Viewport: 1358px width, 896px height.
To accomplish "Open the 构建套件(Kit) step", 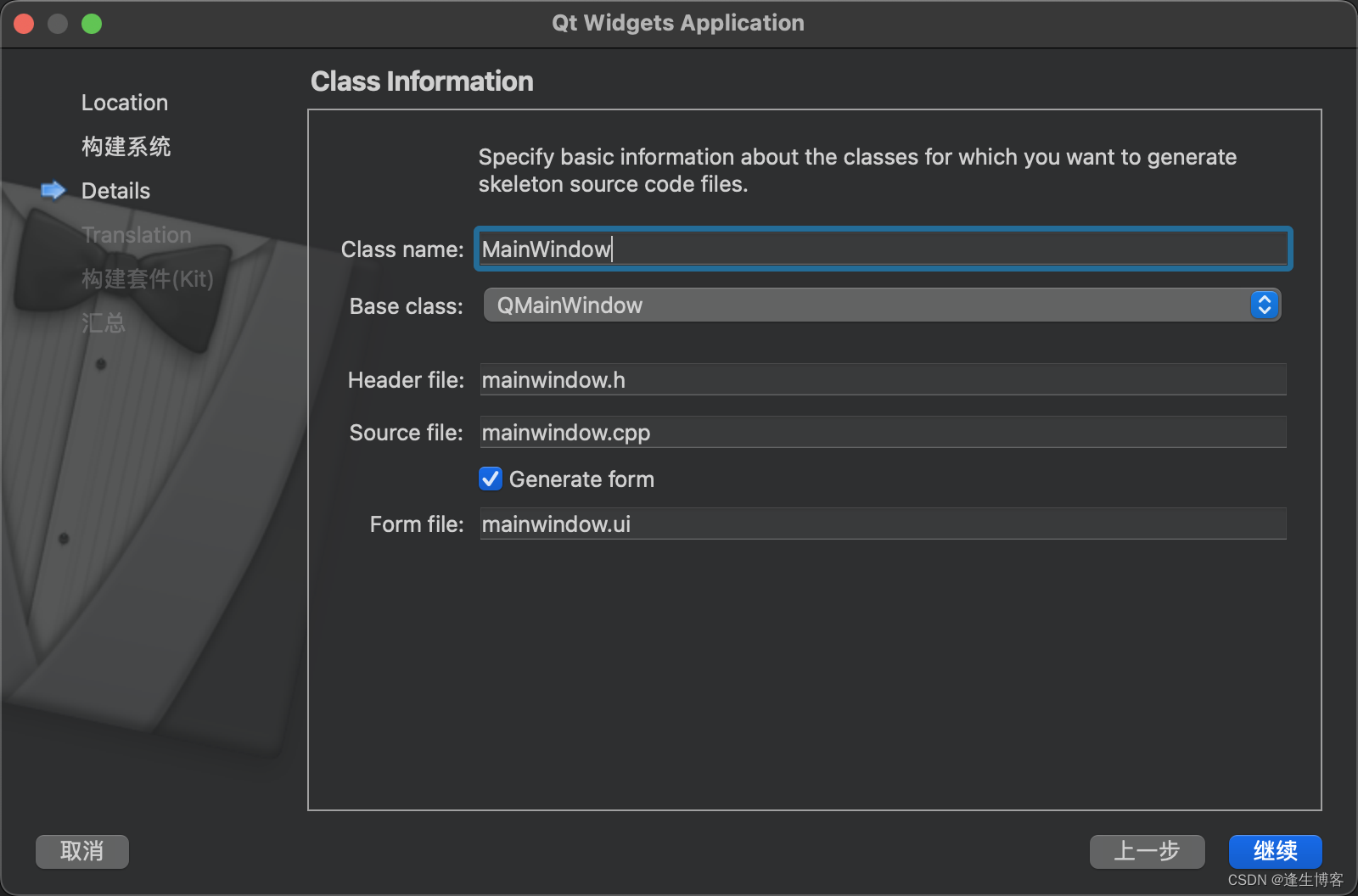I will tap(147, 279).
